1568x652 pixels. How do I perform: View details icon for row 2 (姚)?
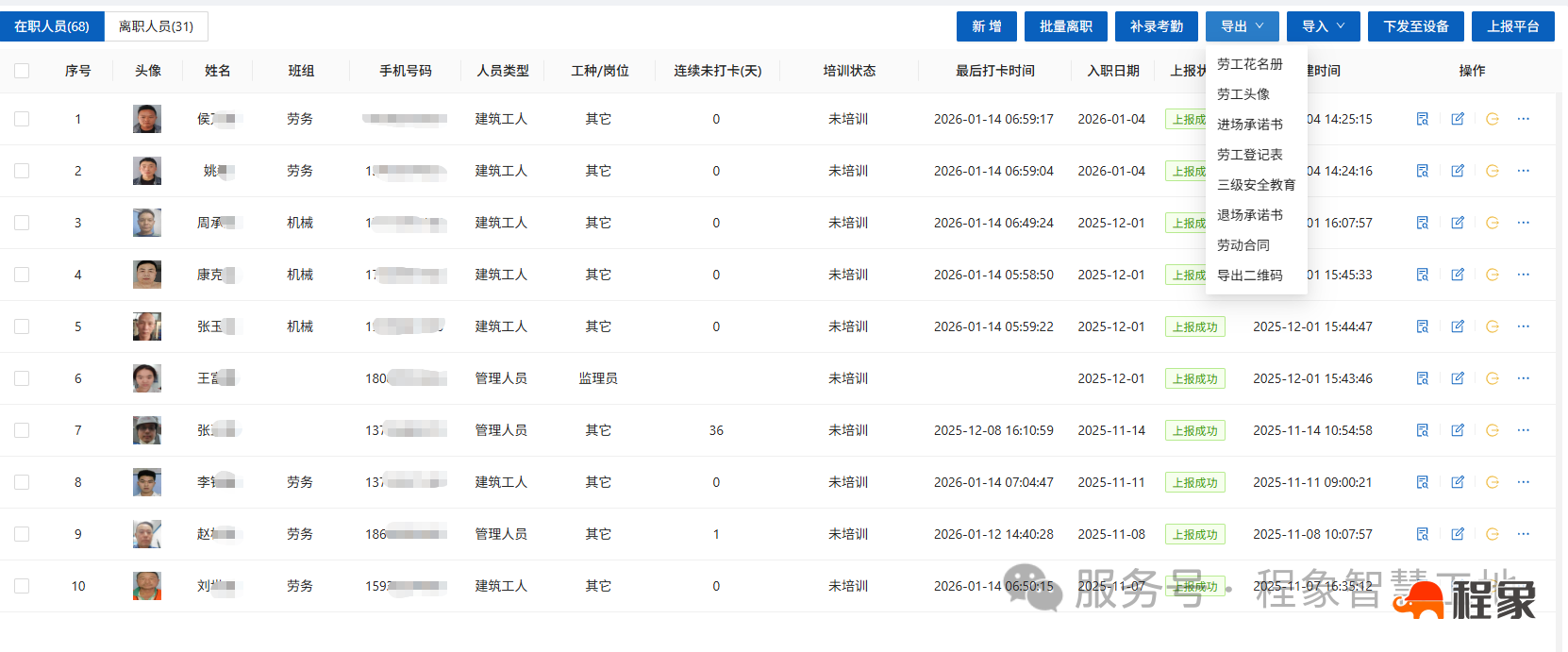point(1423,171)
